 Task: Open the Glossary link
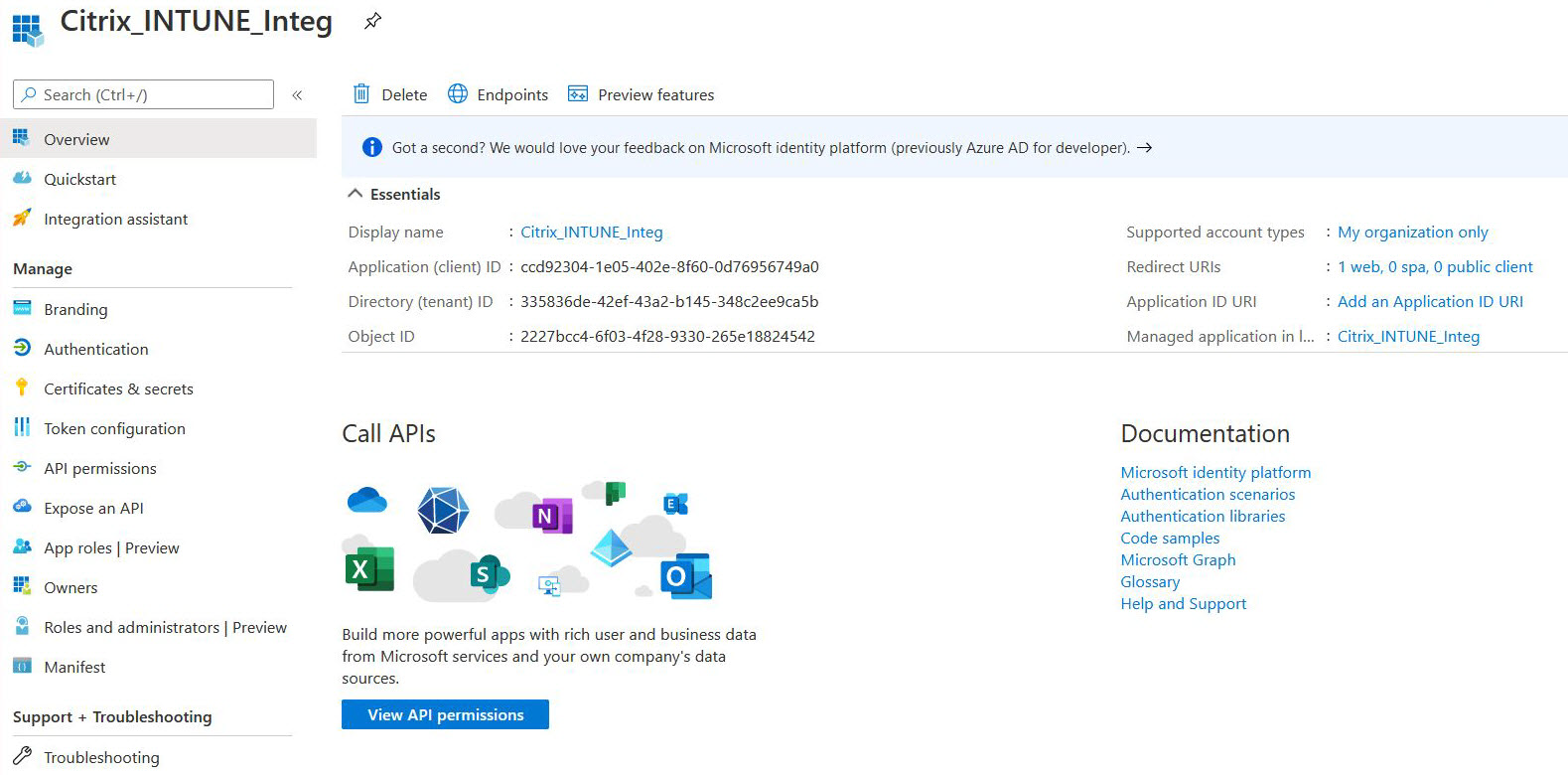pos(1150,581)
